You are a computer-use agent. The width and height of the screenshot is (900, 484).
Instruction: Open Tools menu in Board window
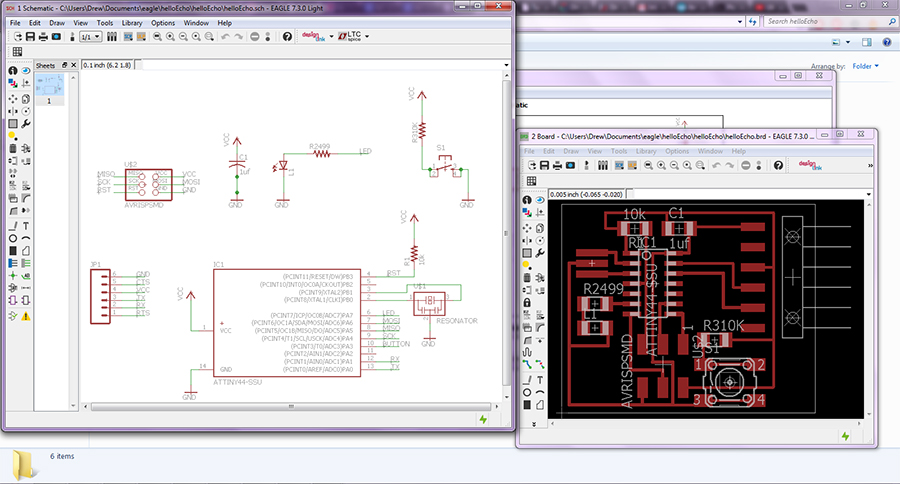coord(619,151)
